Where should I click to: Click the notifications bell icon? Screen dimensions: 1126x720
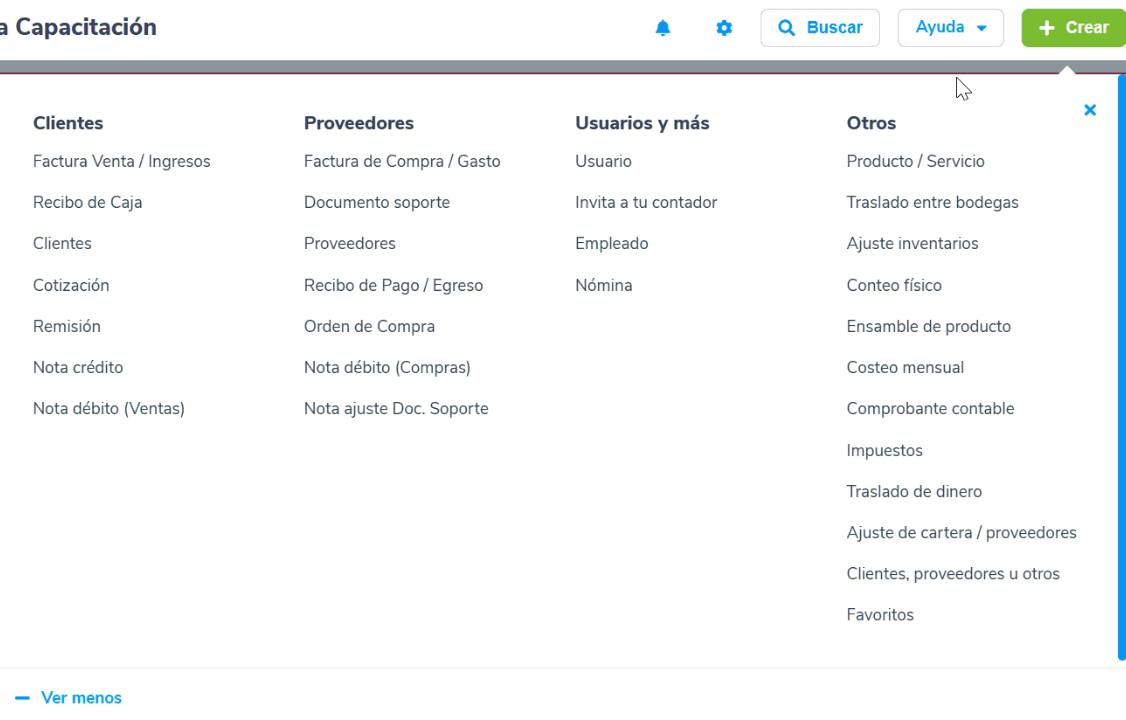pyautogui.click(x=663, y=28)
